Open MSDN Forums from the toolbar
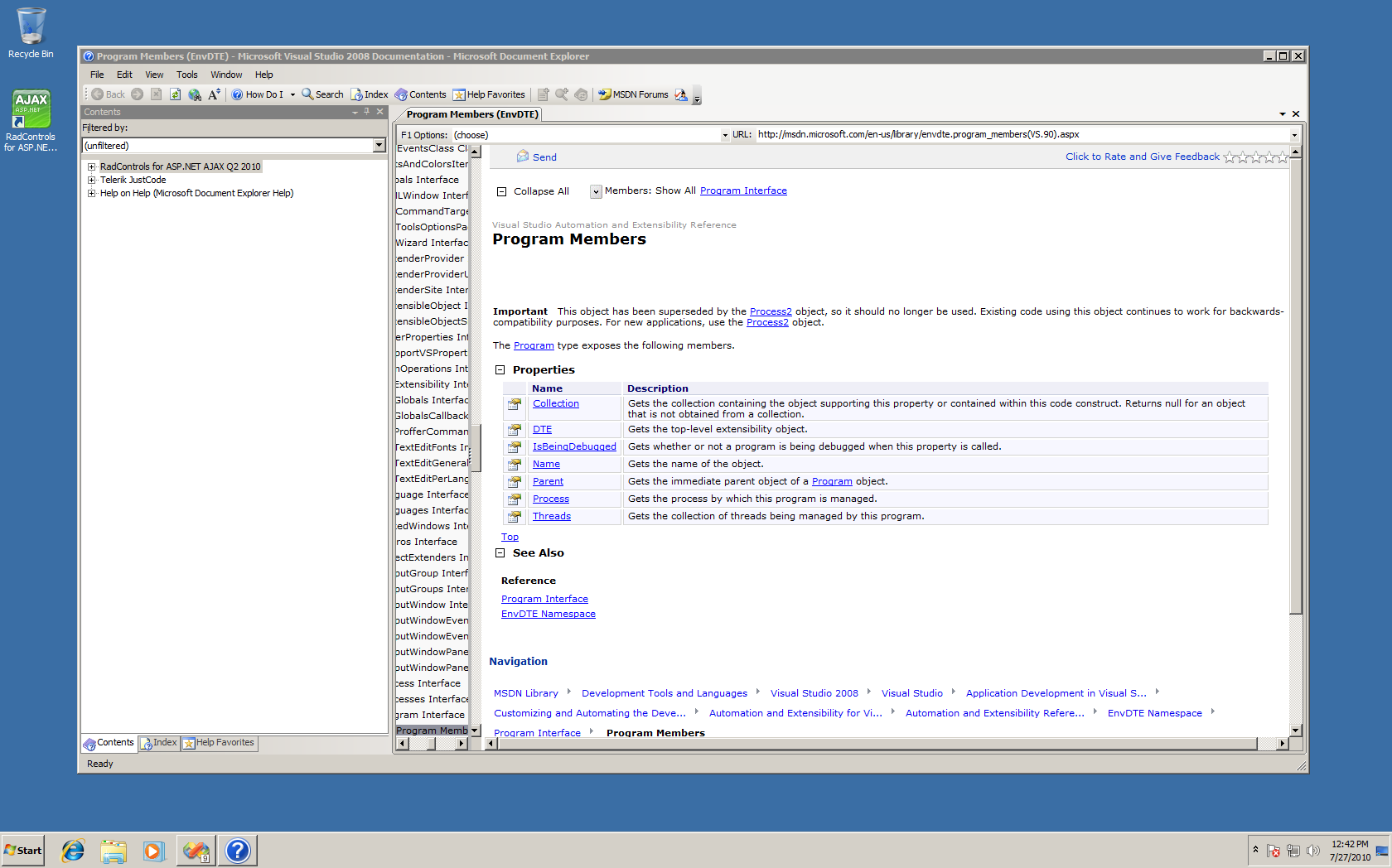The height and width of the screenshot is (868, 1392). [x=634, y=94]
